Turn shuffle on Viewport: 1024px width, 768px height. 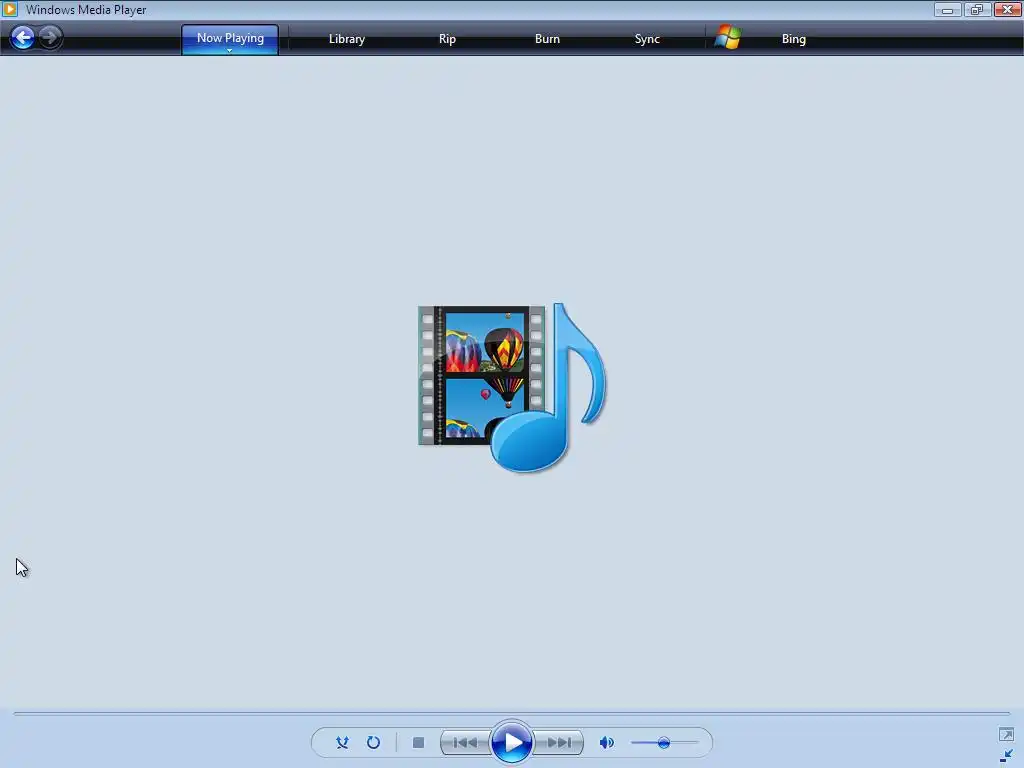[x=342, y=743]
